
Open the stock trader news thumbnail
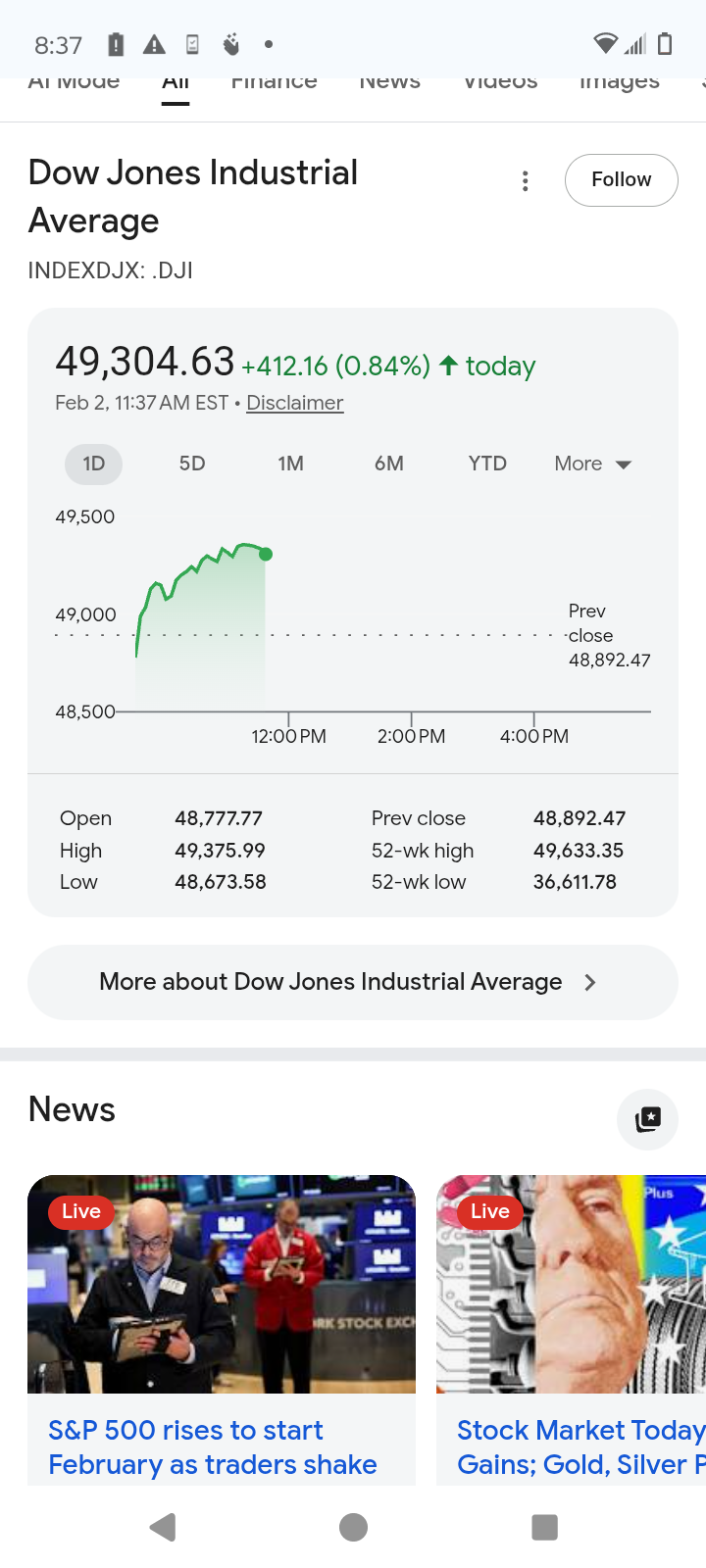point(222,1284)
